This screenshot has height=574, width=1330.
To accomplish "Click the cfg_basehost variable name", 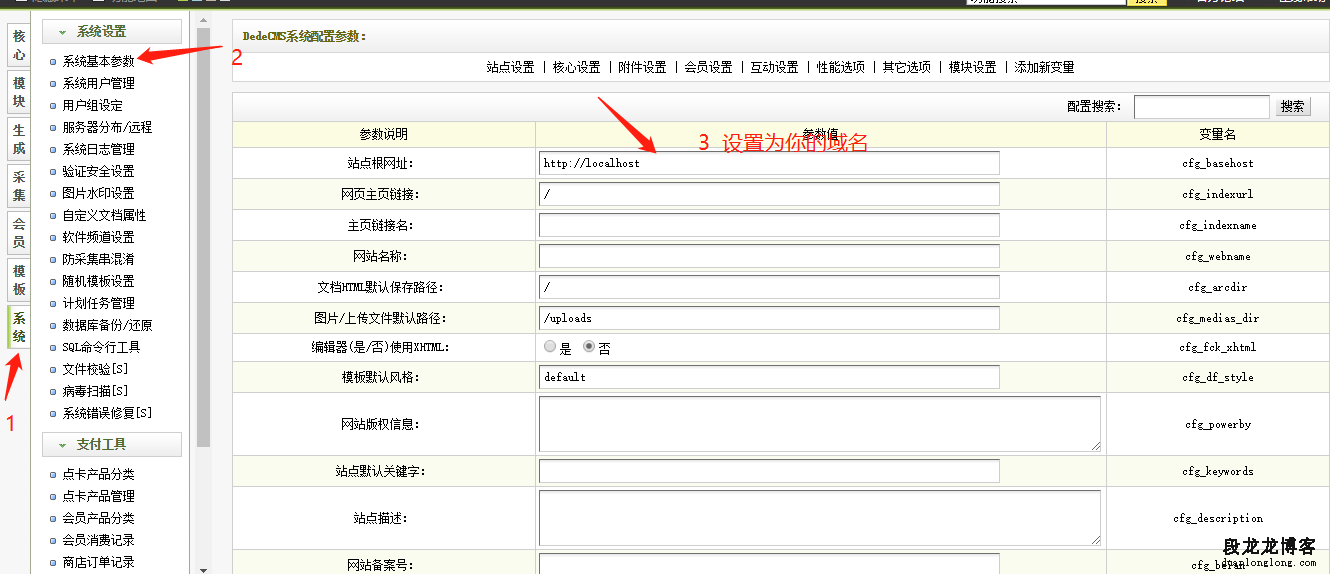I will [1217, 163].
